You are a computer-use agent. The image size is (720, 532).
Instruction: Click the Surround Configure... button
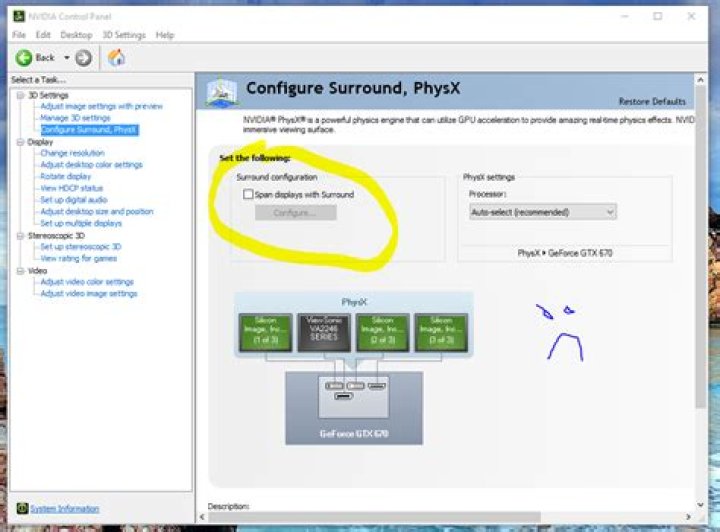[296, 213]
